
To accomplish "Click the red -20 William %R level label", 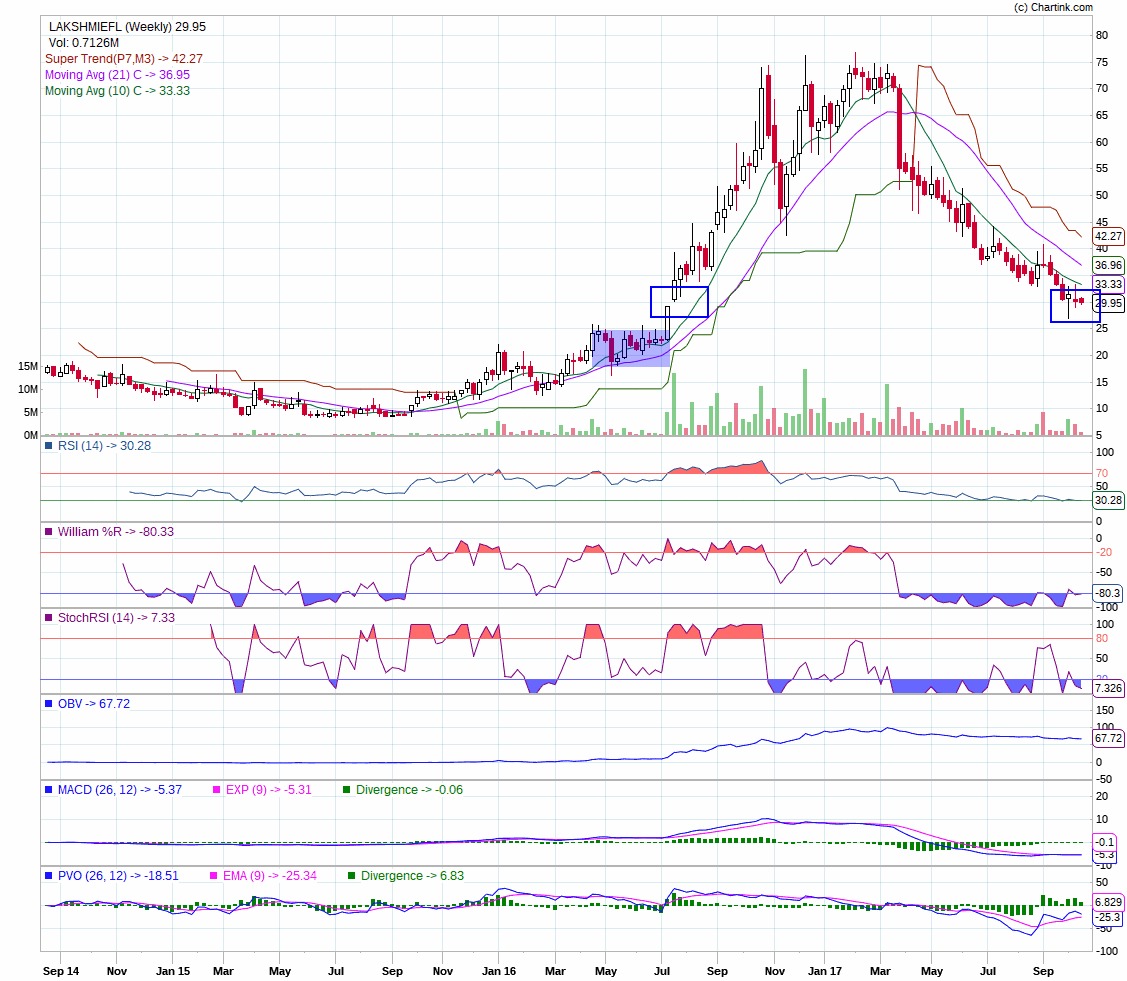I will (1103, 553).
